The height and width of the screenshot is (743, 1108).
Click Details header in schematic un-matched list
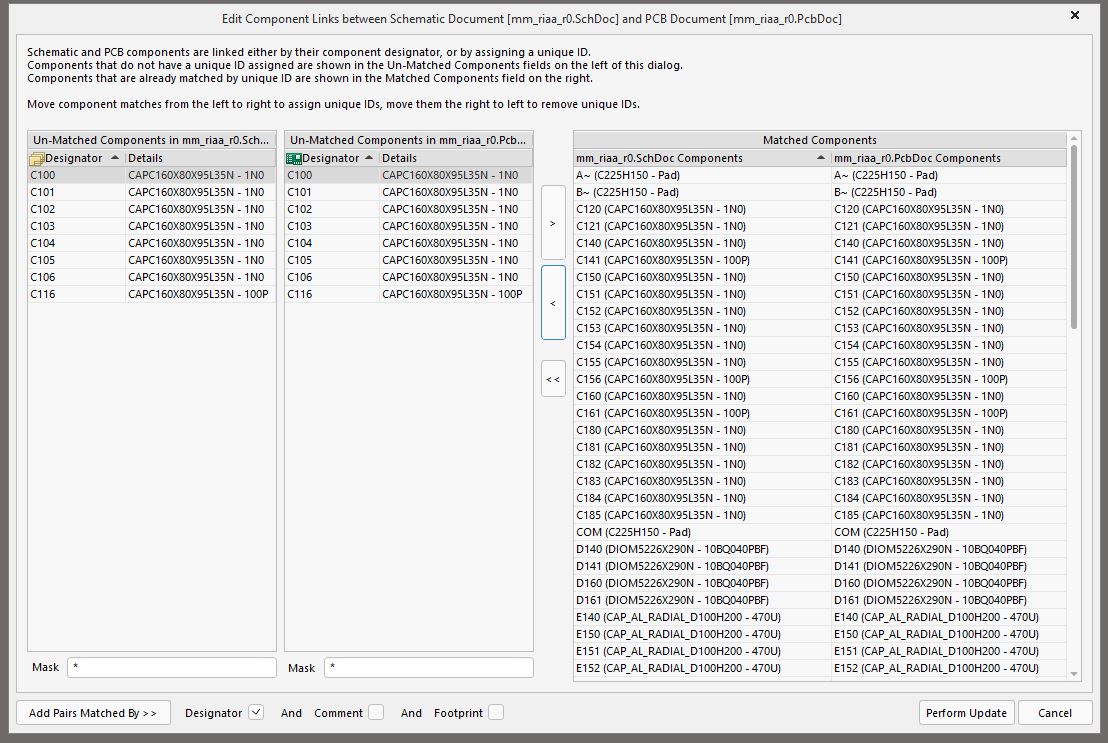(x=200, y=158)
